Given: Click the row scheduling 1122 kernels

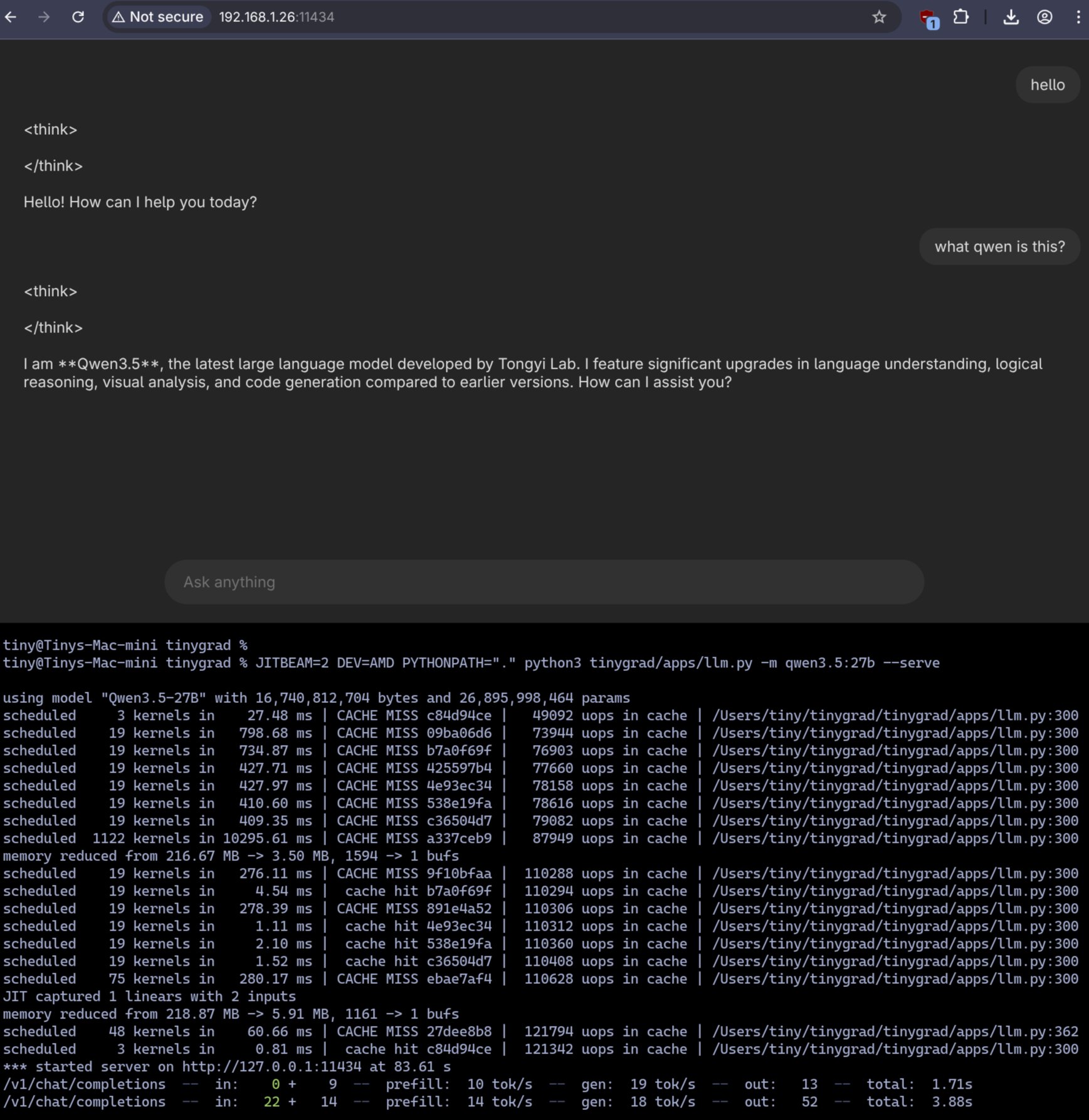Looking at the screenshot, I should (x=540, y=838).
